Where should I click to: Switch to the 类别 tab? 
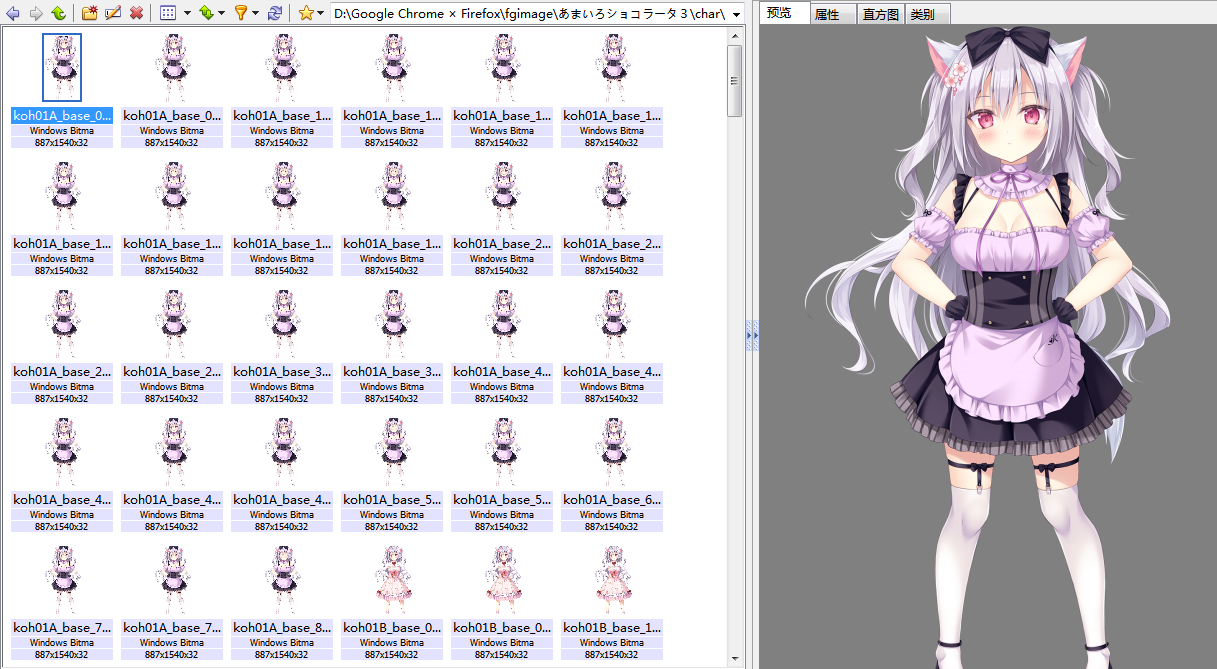927,15
